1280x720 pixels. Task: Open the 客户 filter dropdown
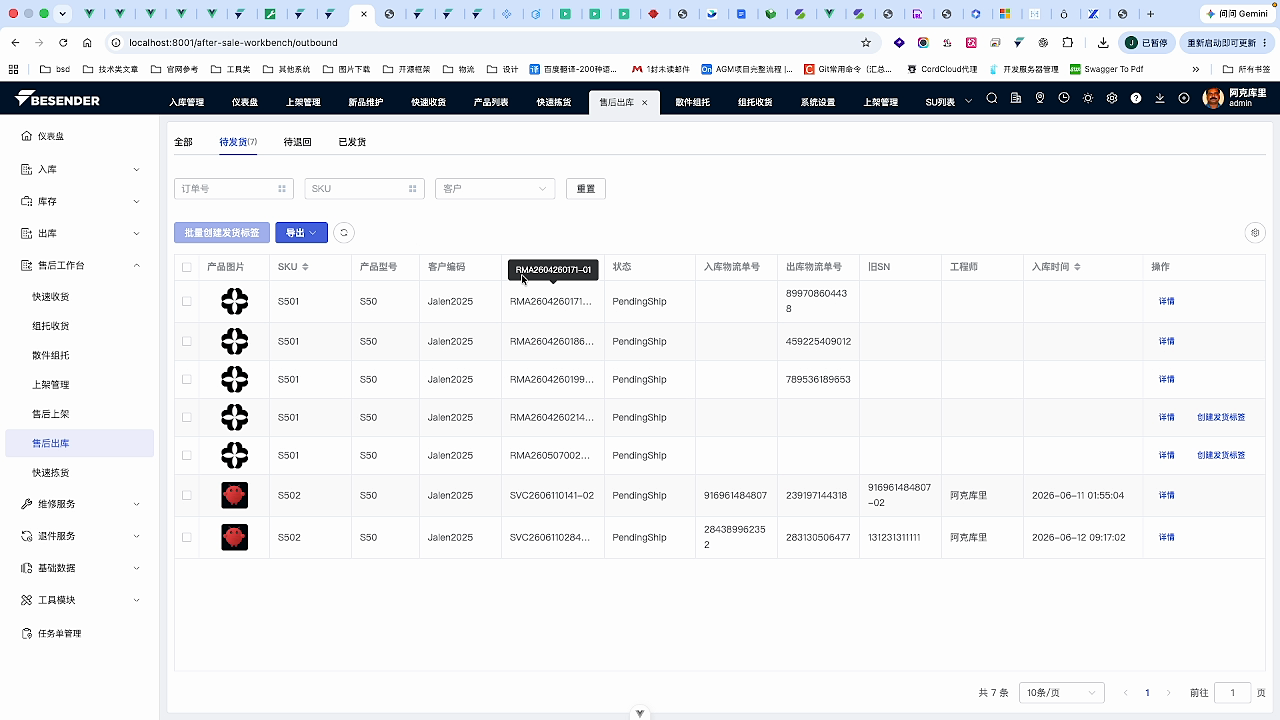click(x=495, y=188)
